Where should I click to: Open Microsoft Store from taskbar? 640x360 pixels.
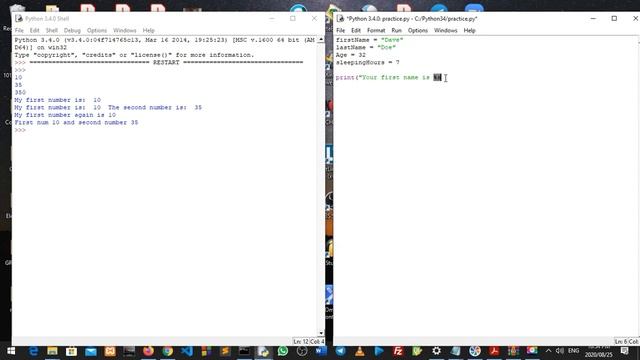click(71, 351)
